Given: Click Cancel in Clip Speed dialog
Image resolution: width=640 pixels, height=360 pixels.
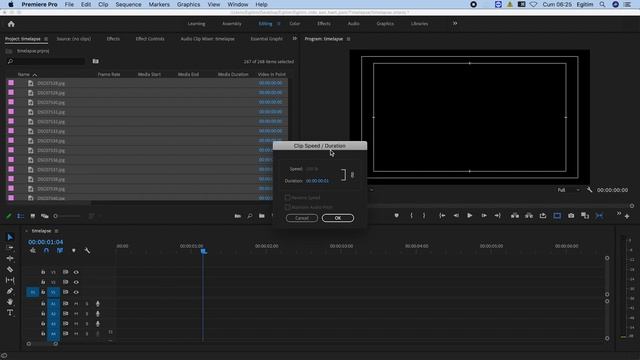Looking at the screenshot, I should click(302, 218).
